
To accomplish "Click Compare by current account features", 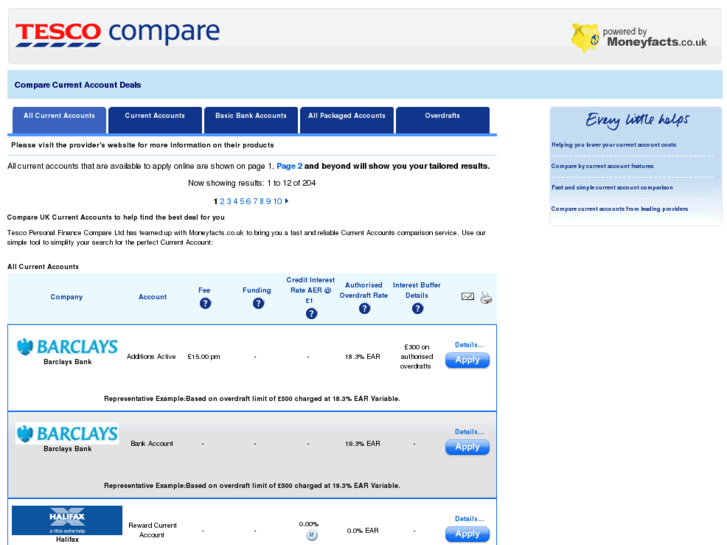I will [x=602, y=166].
